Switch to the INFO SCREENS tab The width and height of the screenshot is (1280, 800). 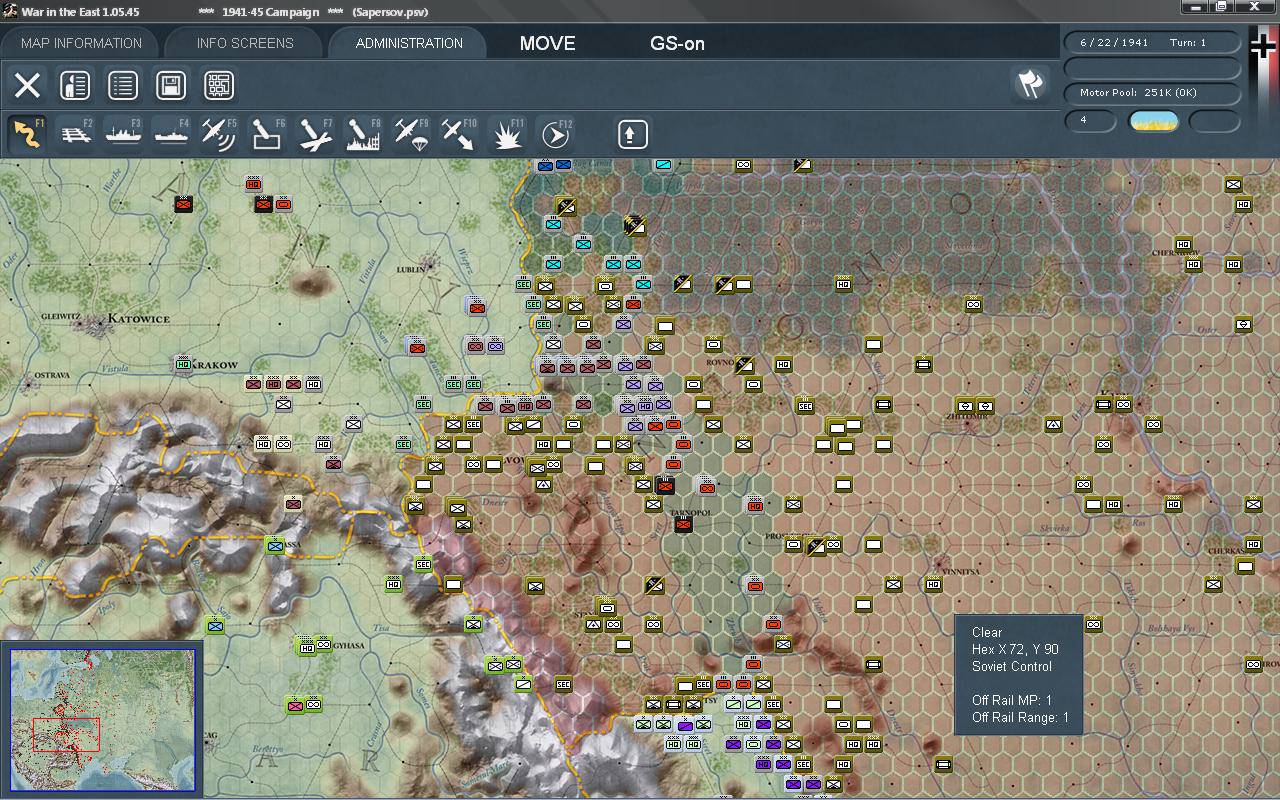[245, 43]
